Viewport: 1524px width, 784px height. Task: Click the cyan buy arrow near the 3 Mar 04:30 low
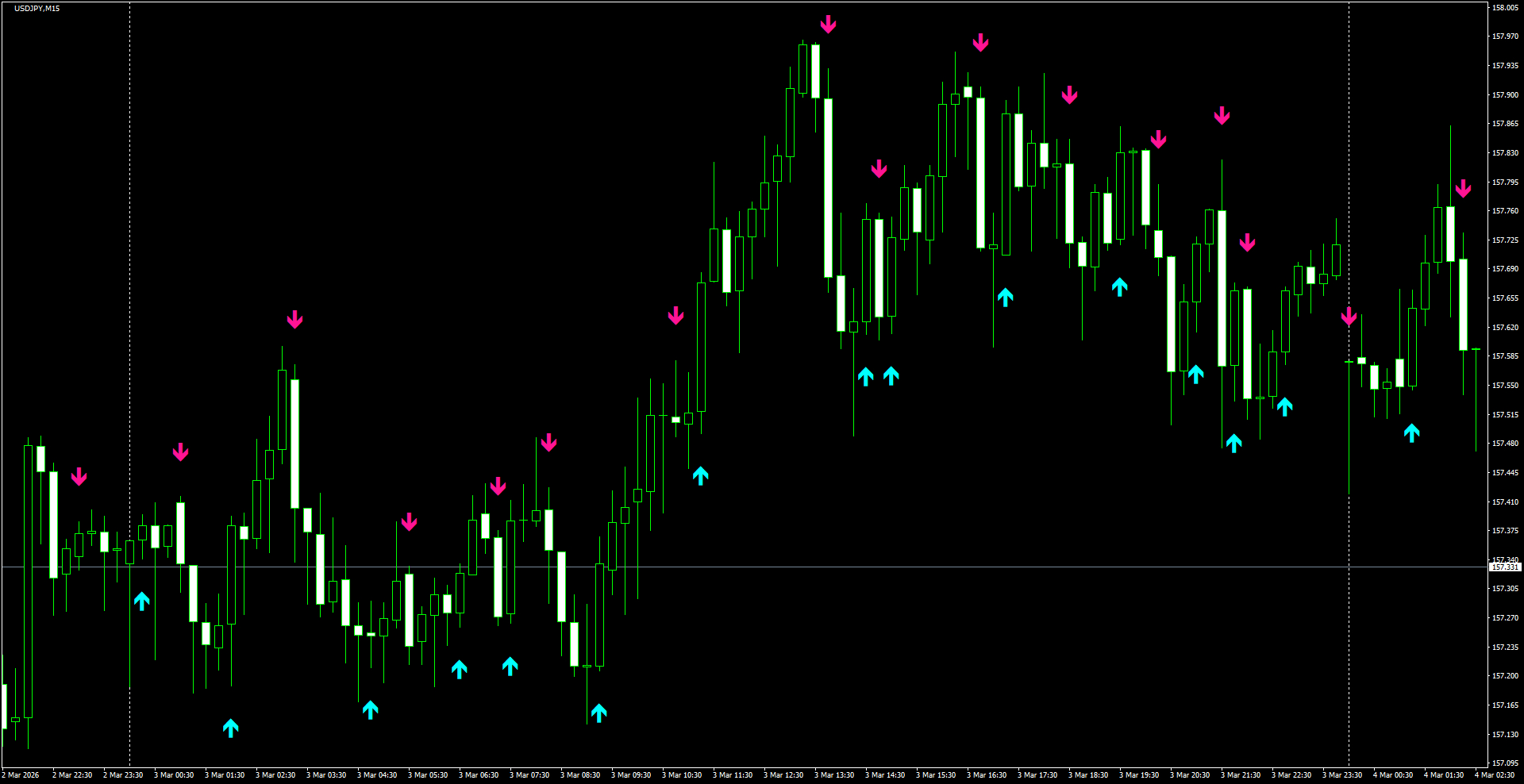click(371, 710)
